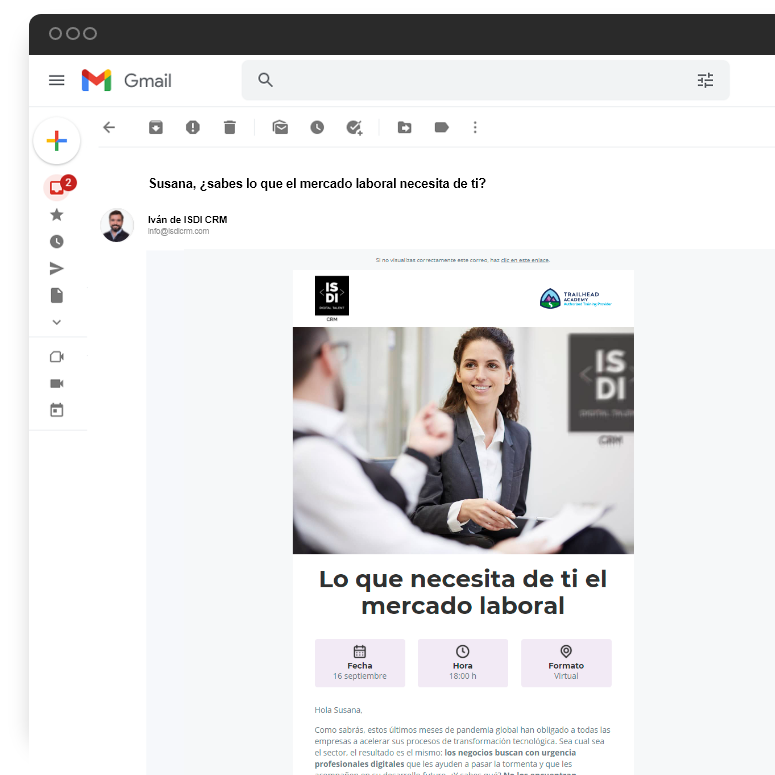Delete this email with trash icon
775x775 pixels.
click(x=230, y=128)
